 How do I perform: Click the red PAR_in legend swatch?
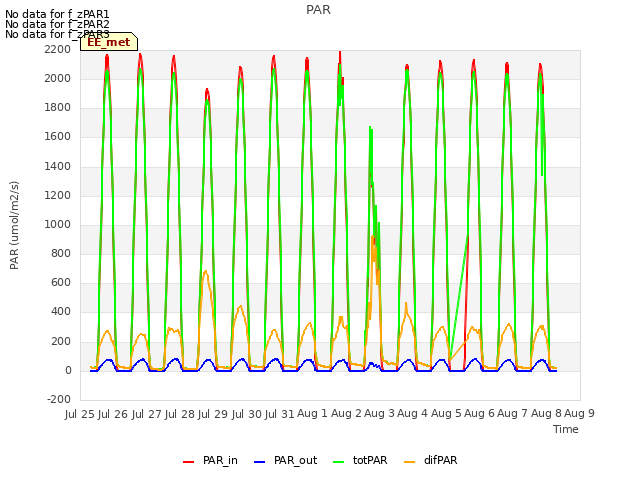tap(188, 462)
